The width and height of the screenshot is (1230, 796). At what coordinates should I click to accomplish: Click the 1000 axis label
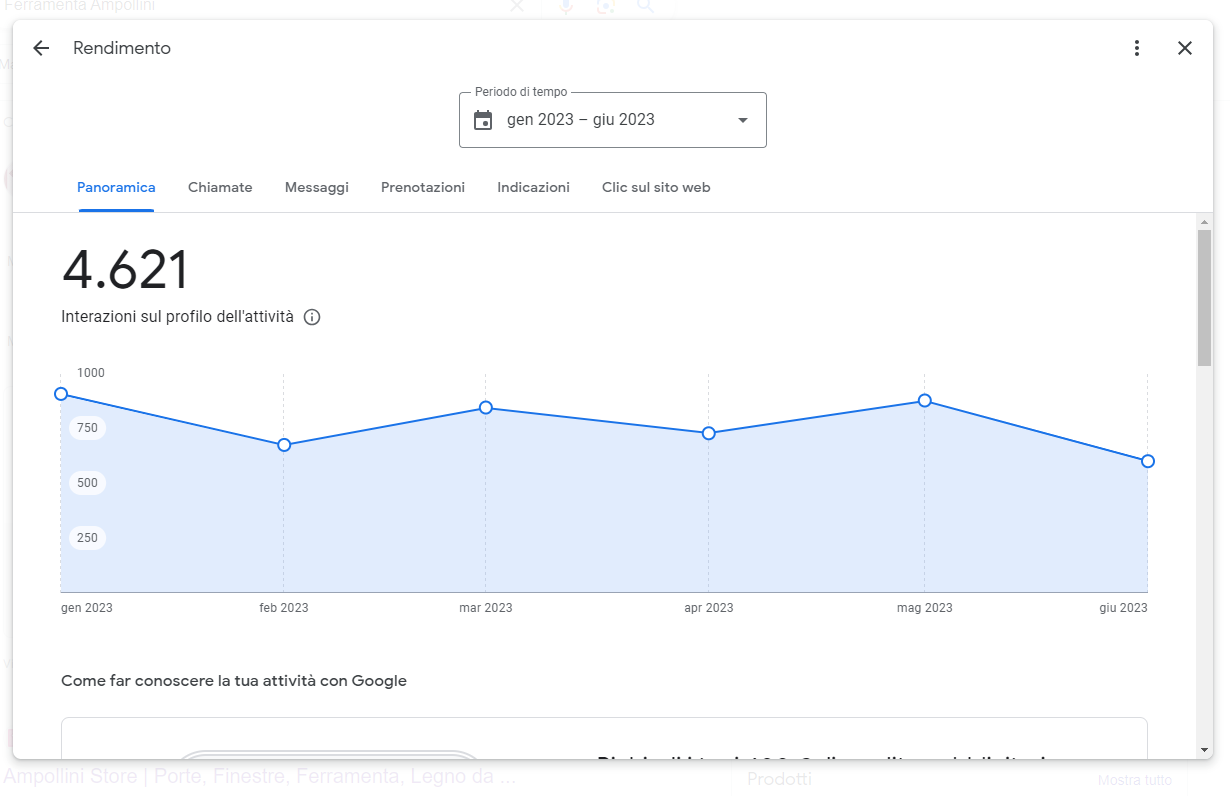(91, 373)
